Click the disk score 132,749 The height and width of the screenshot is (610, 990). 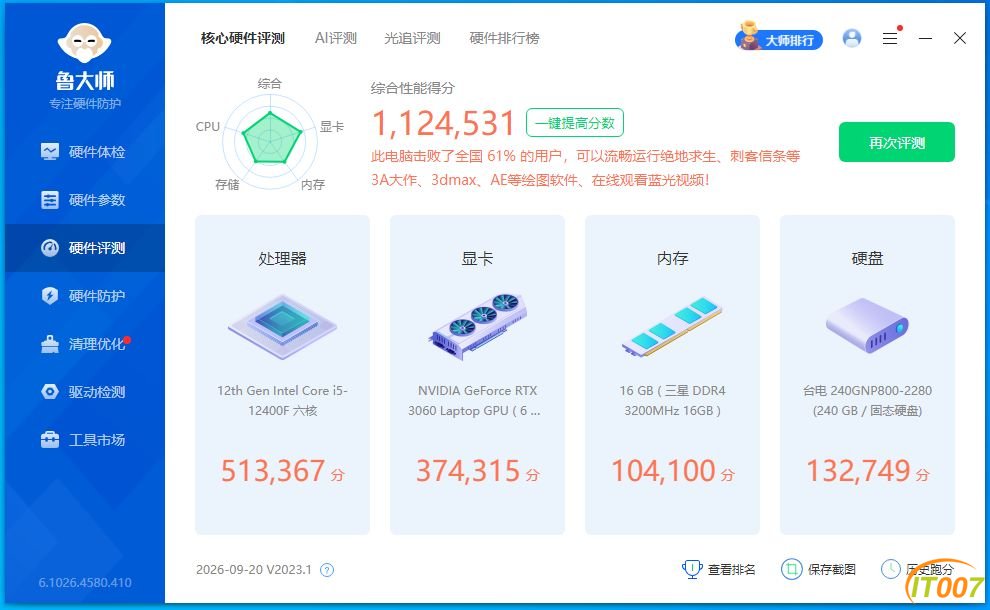coord(858,470)
